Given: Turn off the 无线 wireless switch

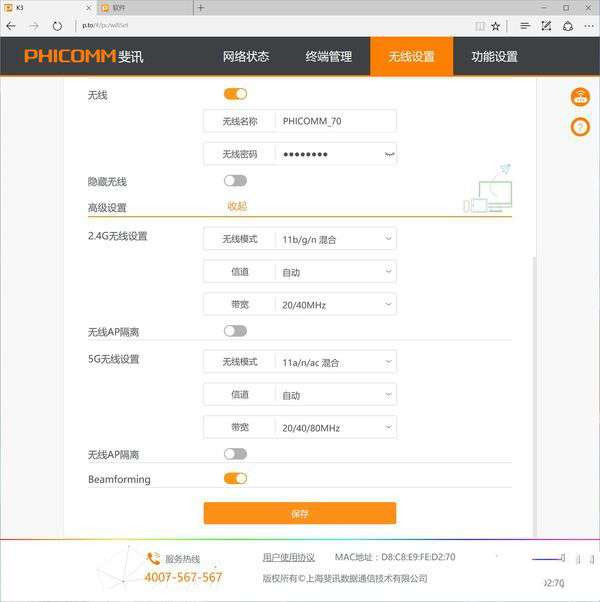Looking at the screenshot, I should point(235,94).
